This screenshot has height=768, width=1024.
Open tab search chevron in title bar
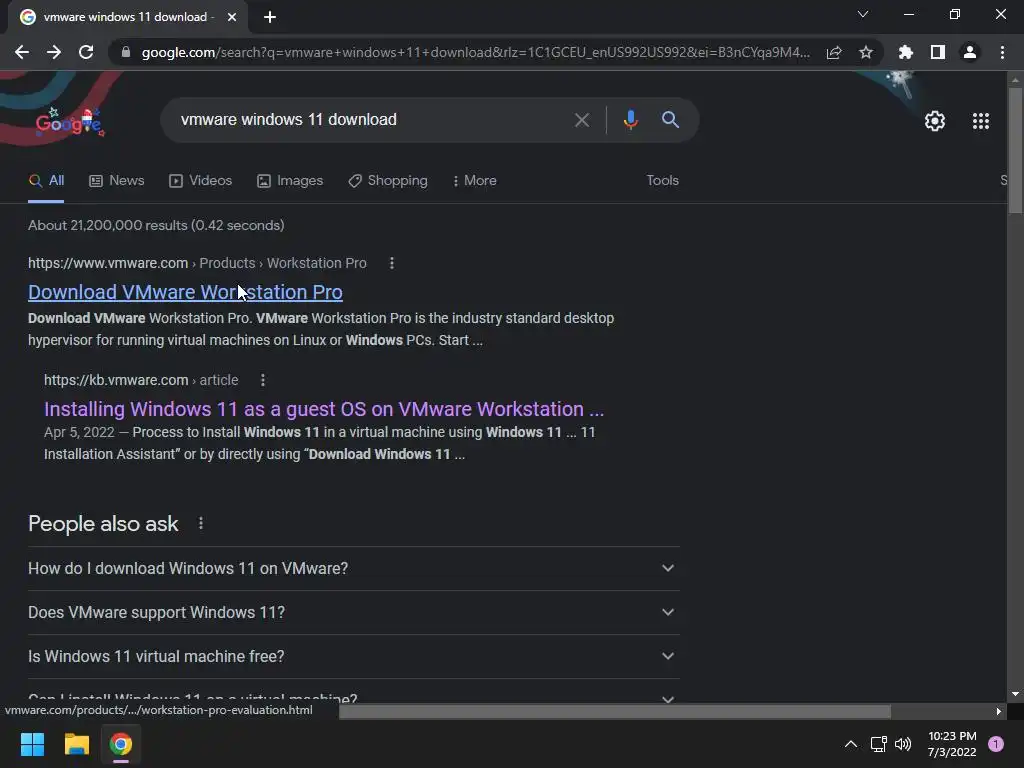coord(863,14)
